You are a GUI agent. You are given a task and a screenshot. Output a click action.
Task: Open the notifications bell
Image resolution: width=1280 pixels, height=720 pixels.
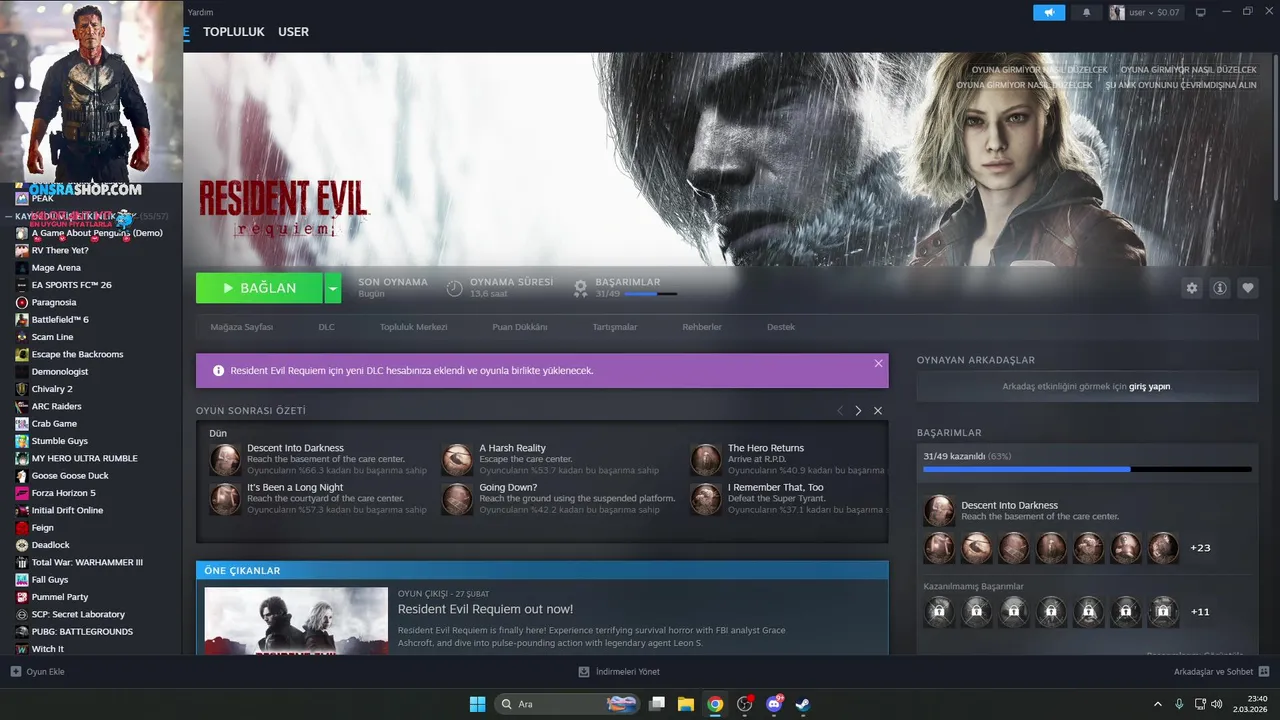click(x=1087, y=13)
